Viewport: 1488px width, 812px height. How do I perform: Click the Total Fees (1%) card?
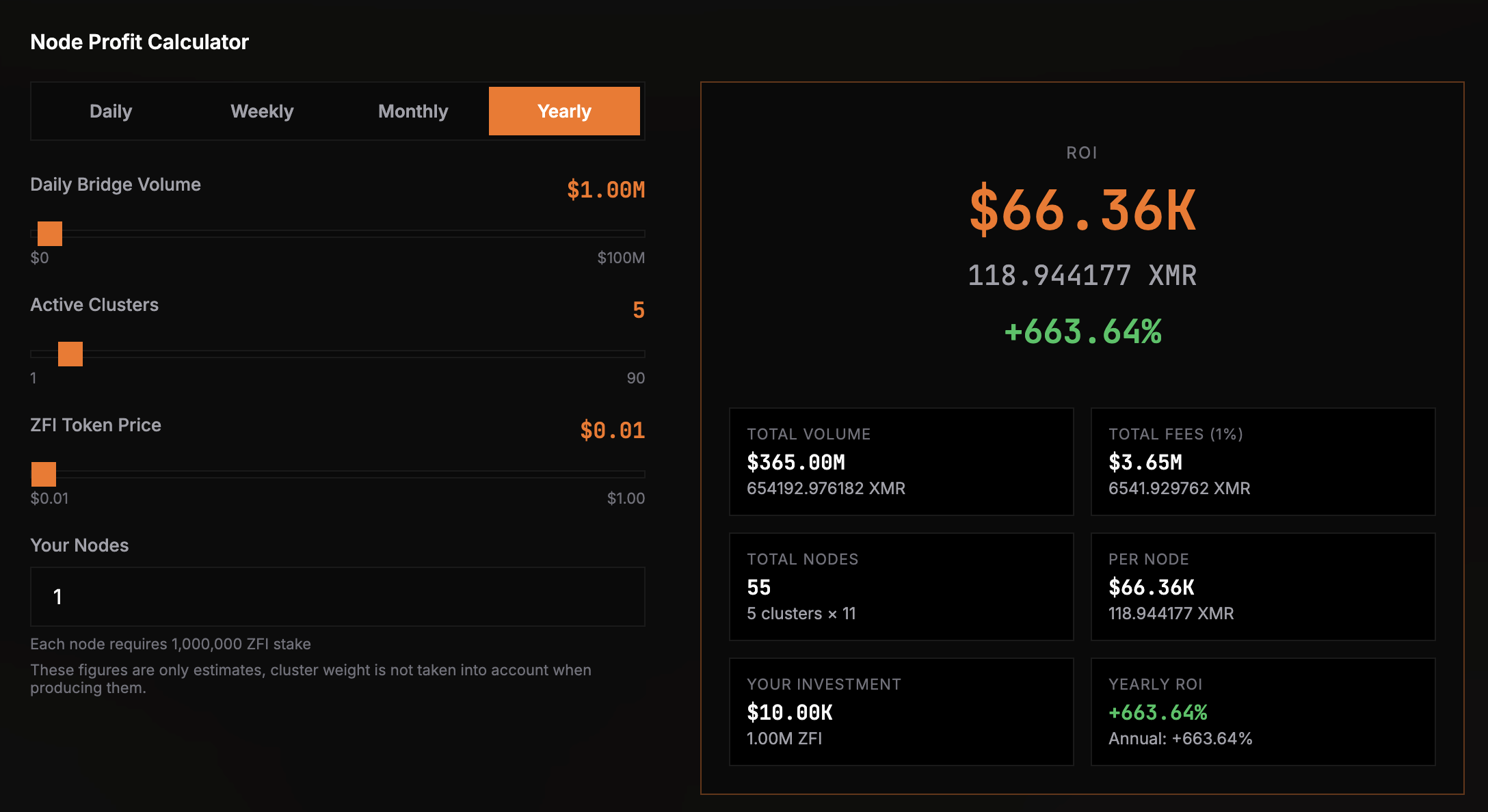pos(1262,461)
